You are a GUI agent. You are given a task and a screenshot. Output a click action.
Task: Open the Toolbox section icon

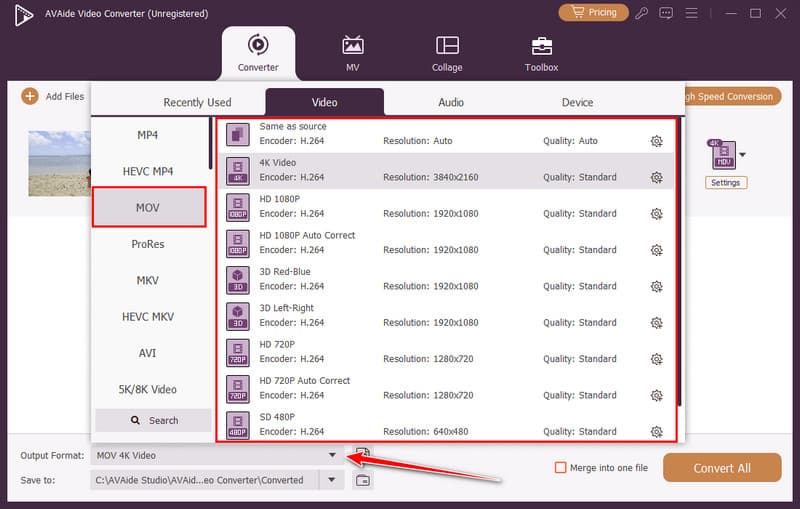tap(541, 46)
